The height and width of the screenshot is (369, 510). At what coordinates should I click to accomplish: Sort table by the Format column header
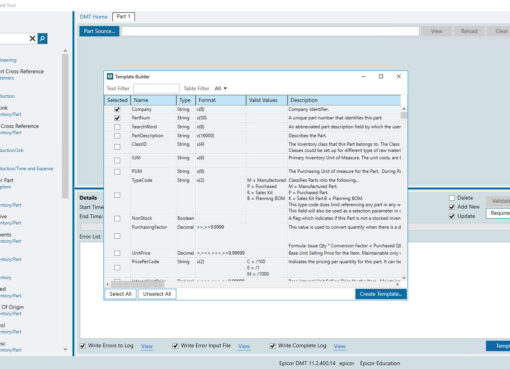click(221, 100)
